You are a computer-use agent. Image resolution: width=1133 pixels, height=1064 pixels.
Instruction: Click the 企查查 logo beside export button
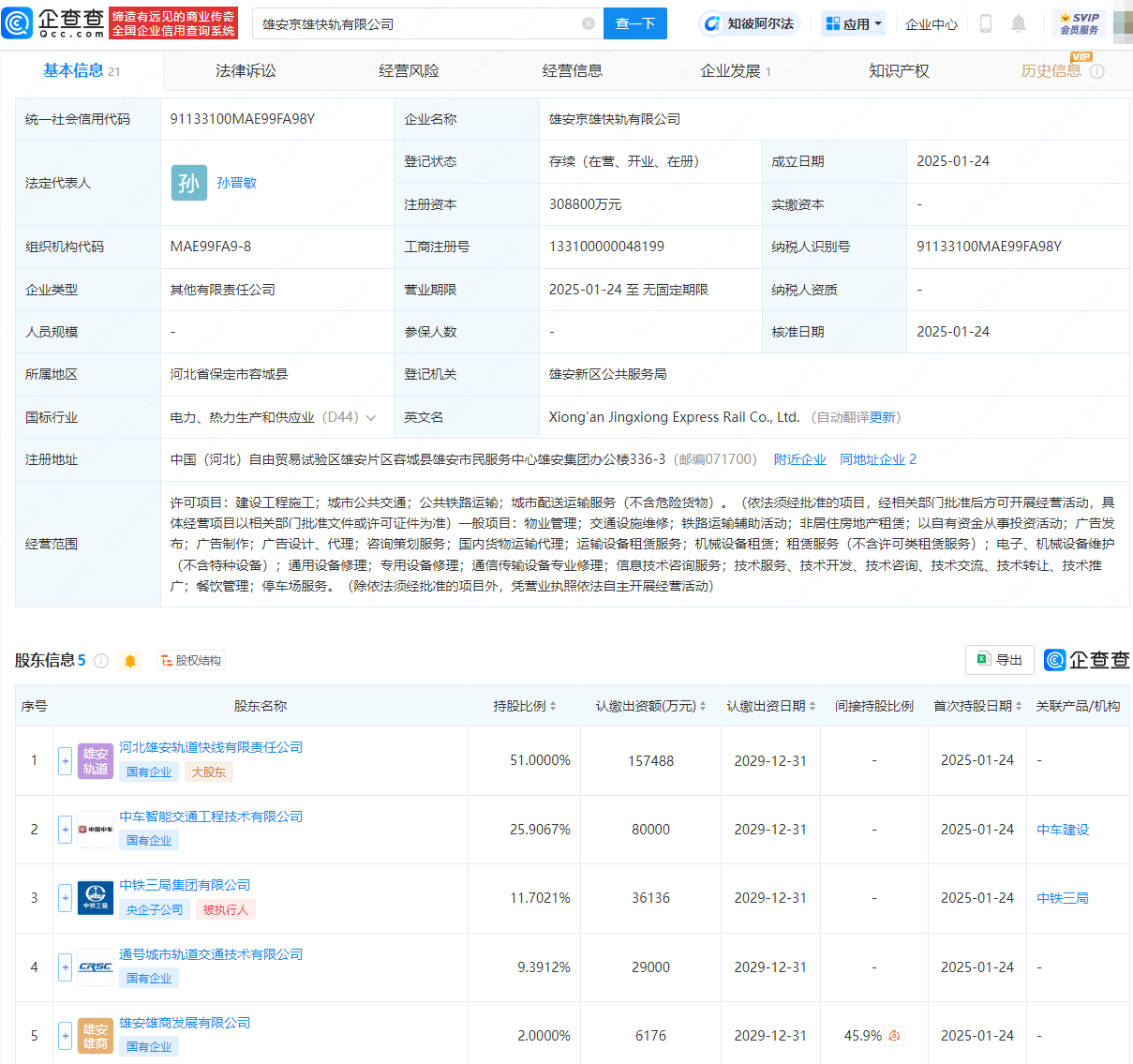tap(1087, 660)
